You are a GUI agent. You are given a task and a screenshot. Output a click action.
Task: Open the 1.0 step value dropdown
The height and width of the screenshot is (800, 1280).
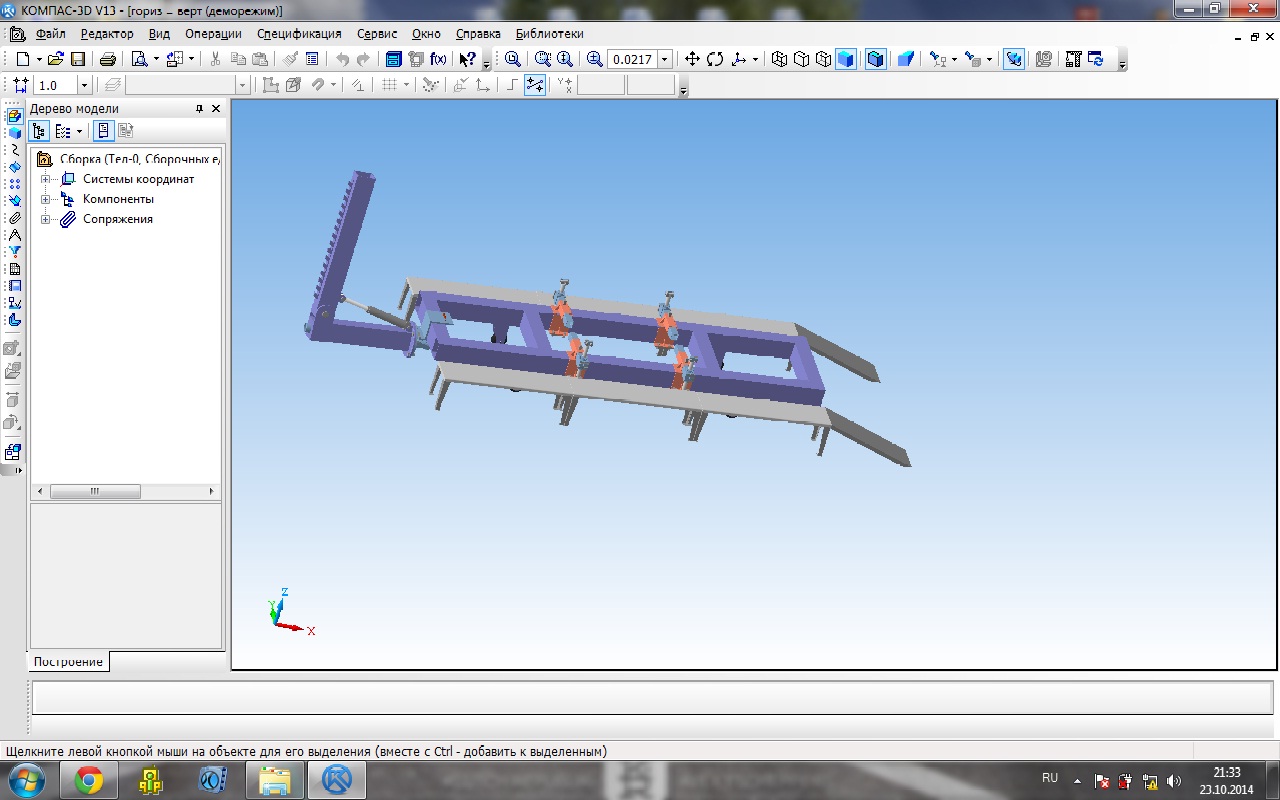[84, 85]
